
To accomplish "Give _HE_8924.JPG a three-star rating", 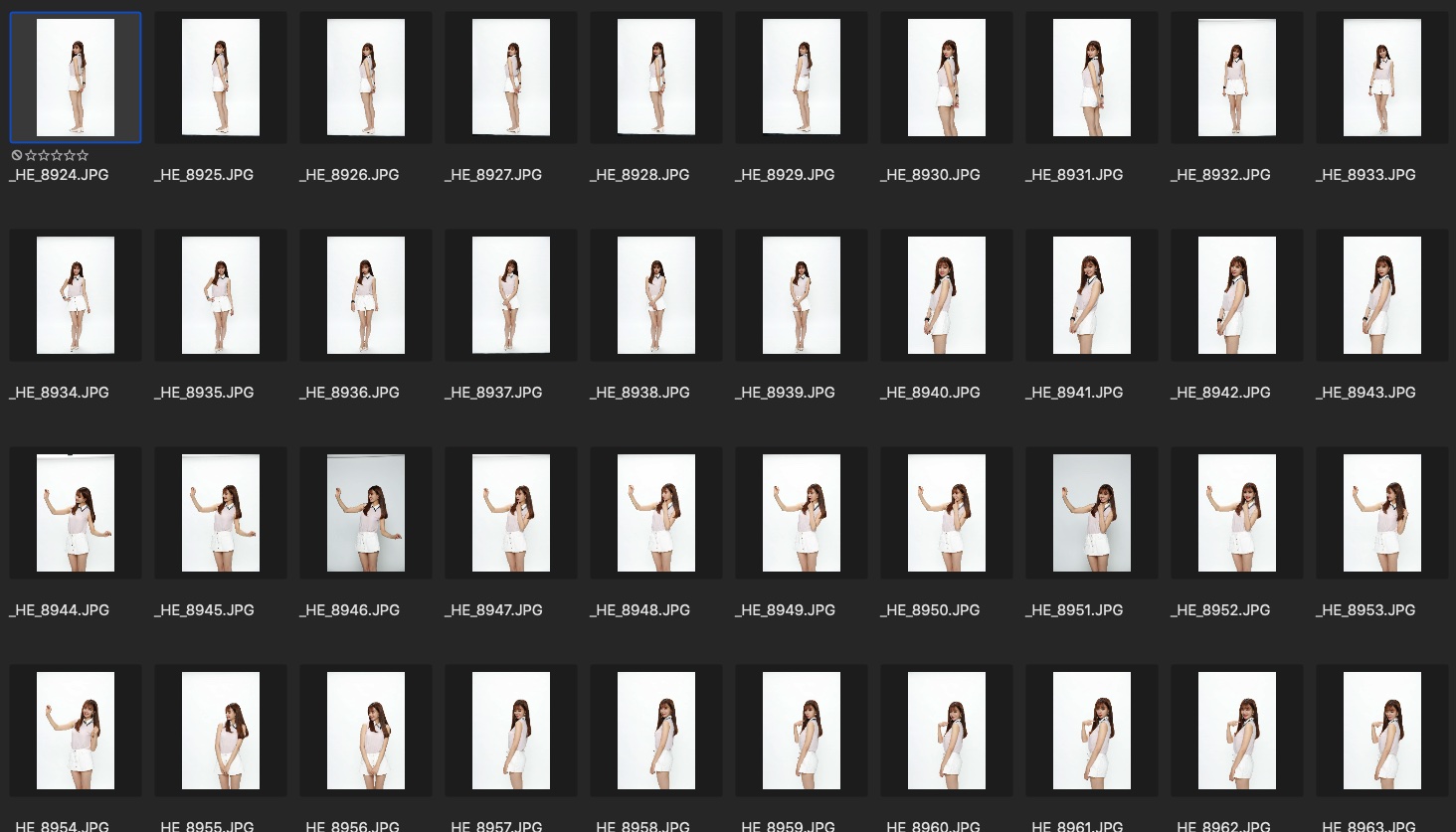I will tap(57, 155).
